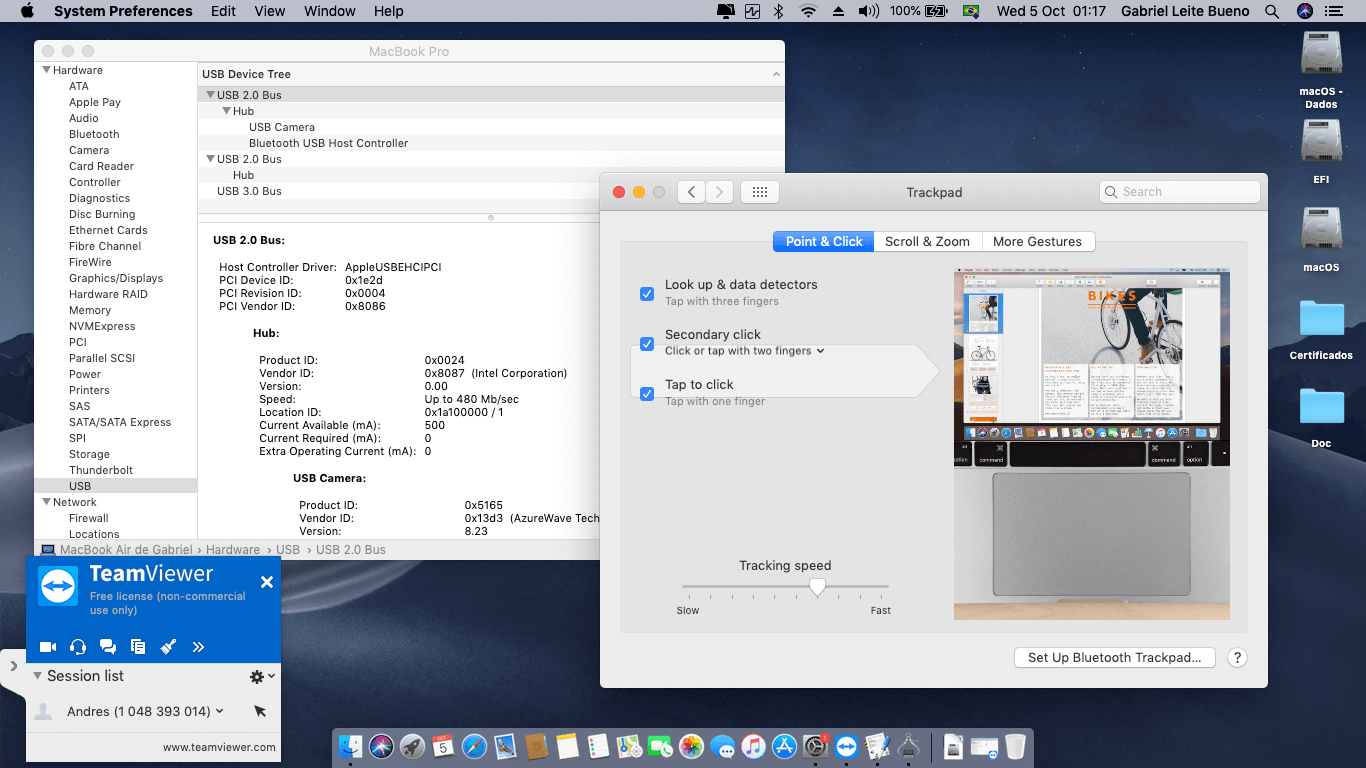Disable the Tap to click checkbox
Screen dimensions: 1366x768
(x=647, y=393)
